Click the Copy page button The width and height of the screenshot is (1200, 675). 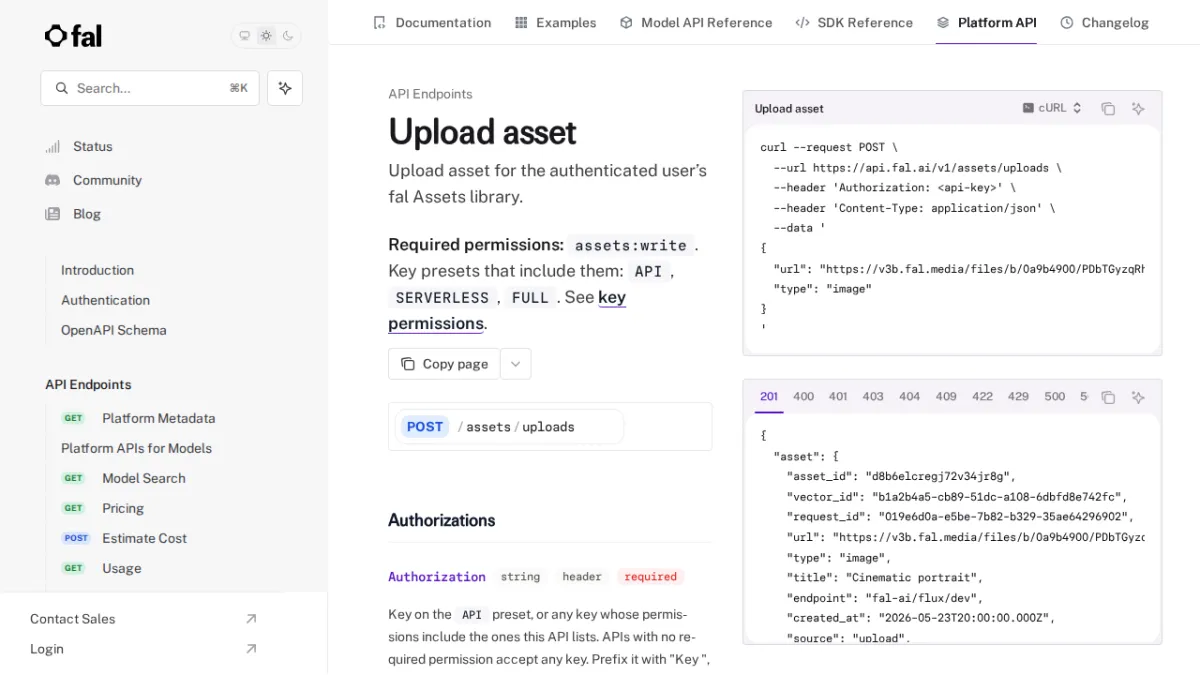(444, 364)
